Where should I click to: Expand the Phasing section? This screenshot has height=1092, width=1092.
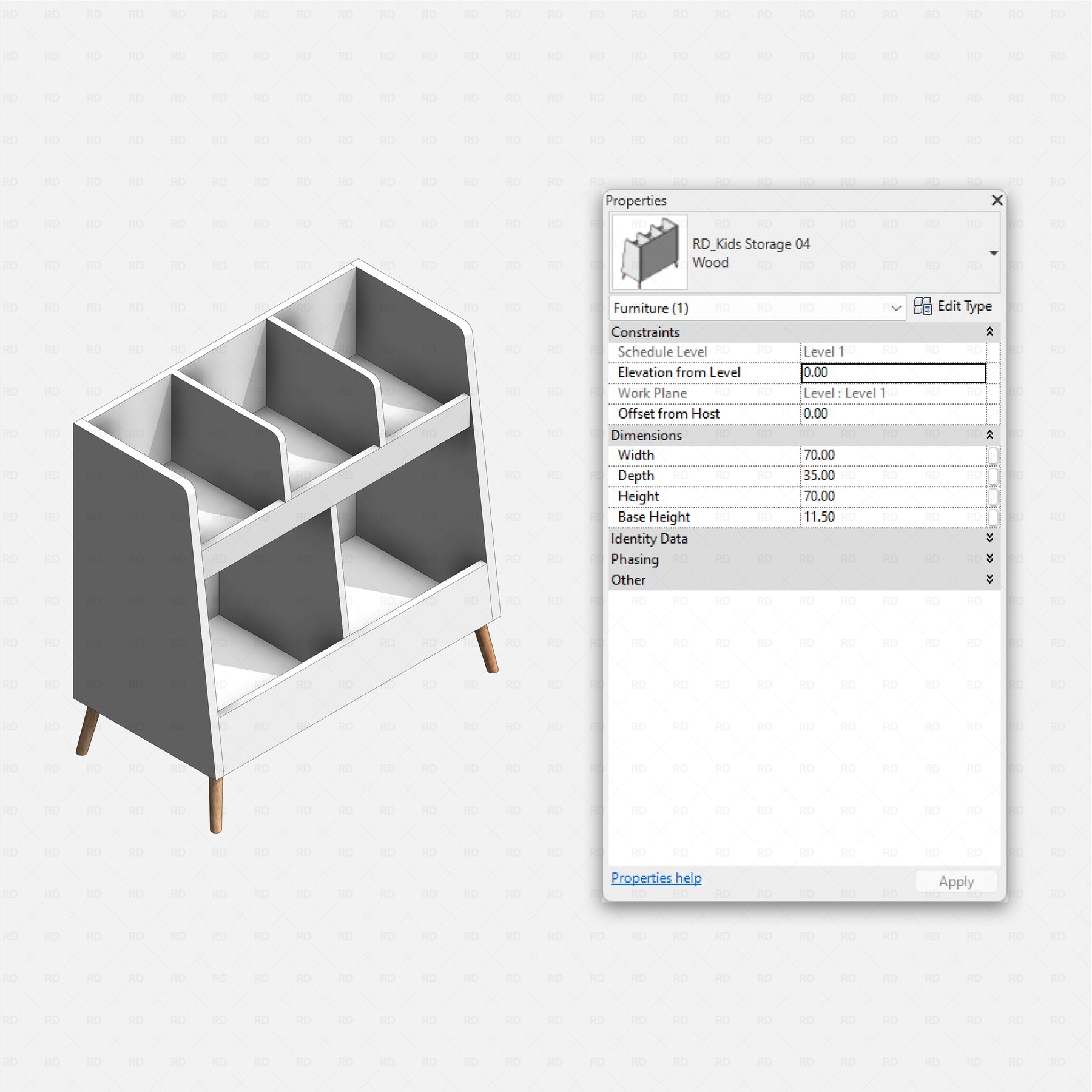tap(989, 559)
